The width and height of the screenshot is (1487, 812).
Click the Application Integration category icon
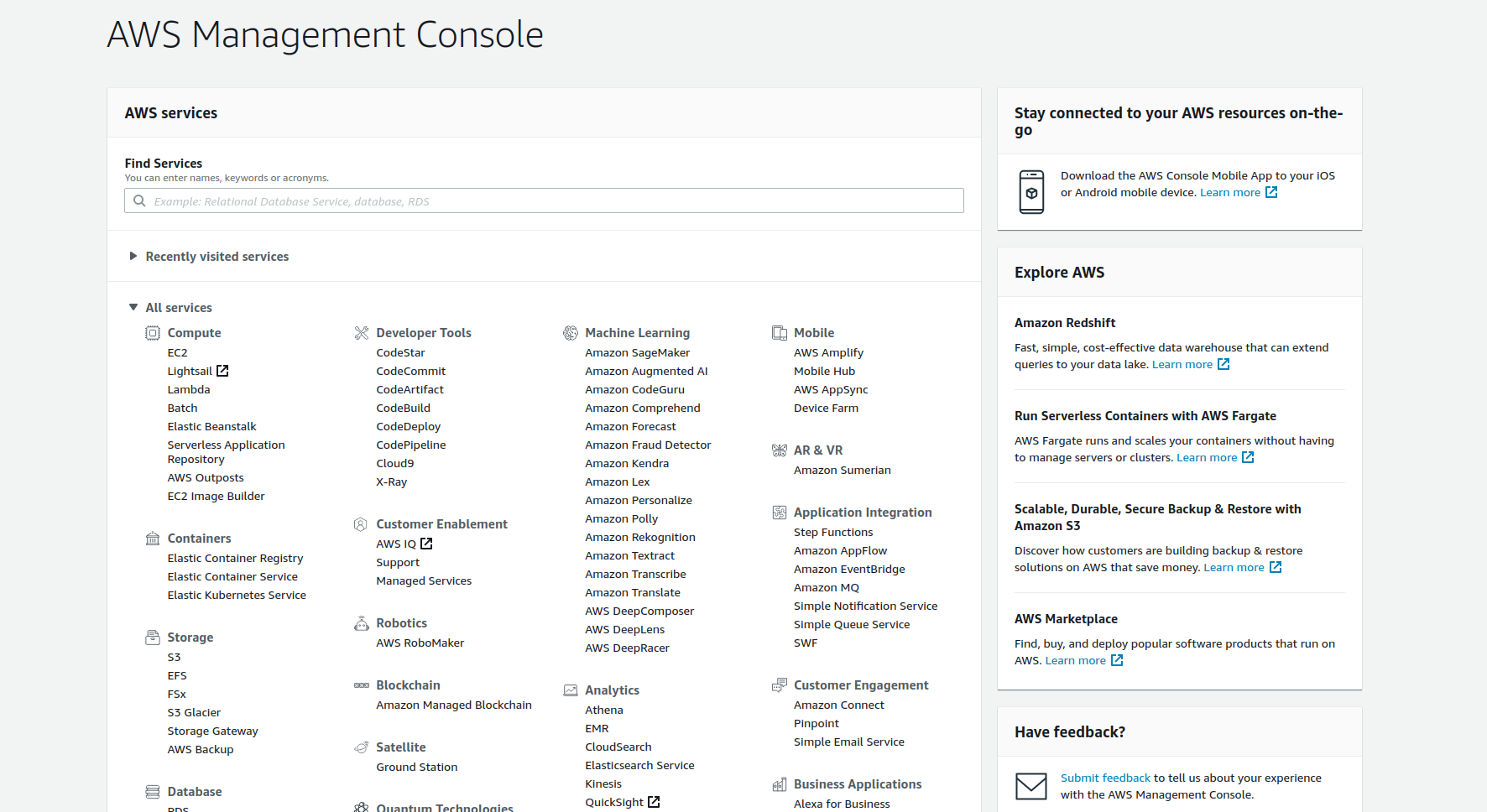[780, 513]
